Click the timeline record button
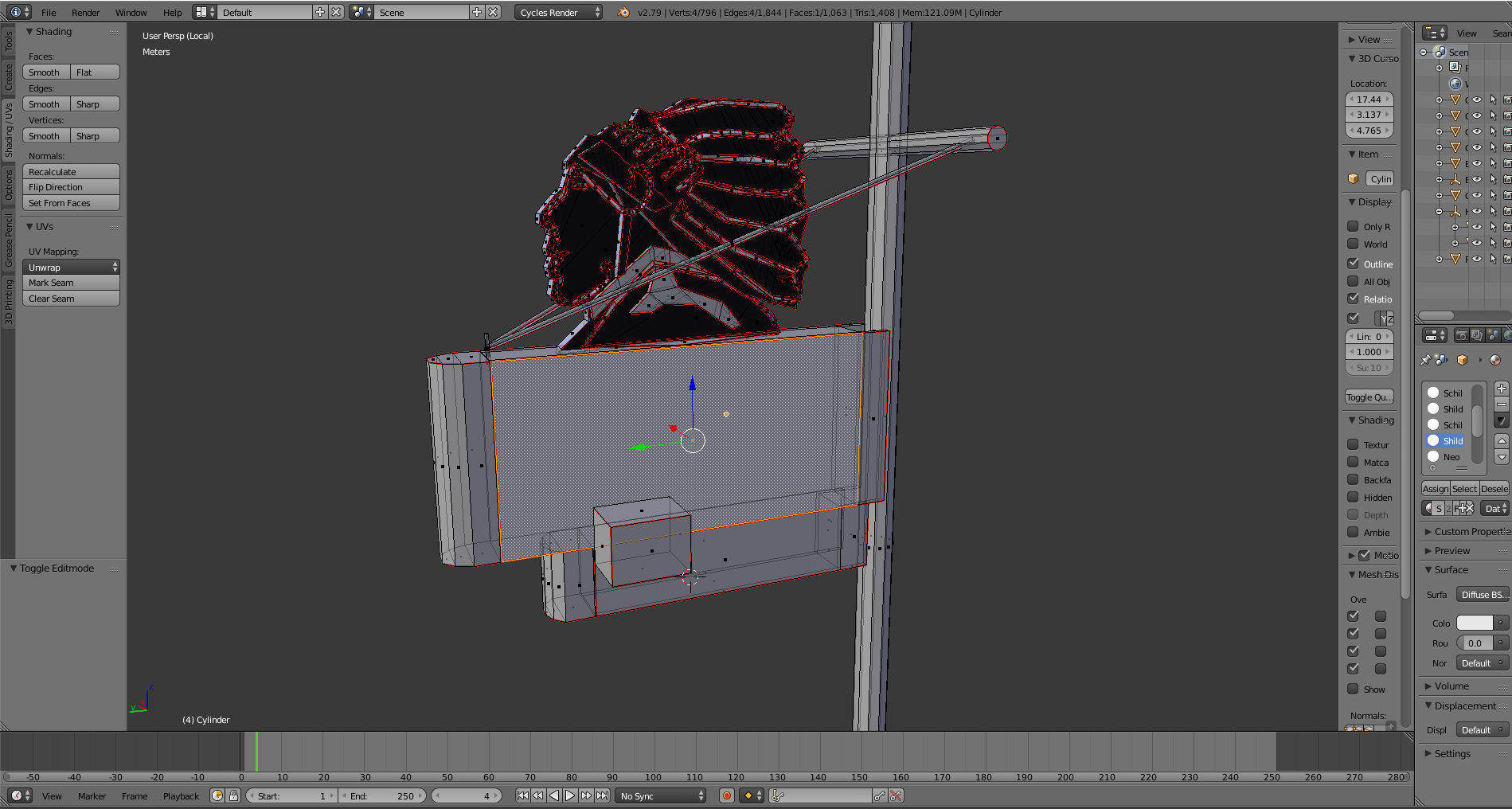Viewport: 1512px width, 809px height. pos(726,795)
